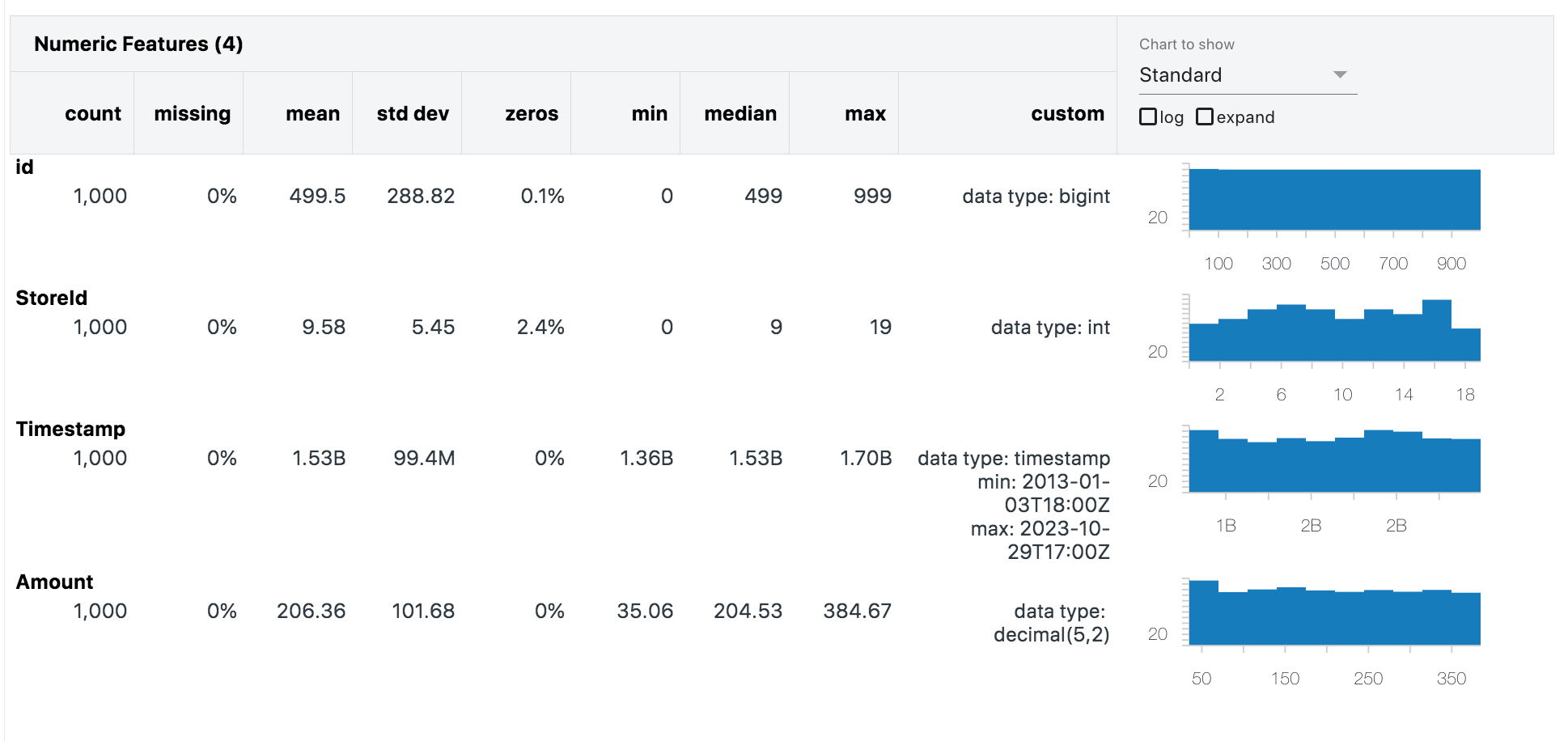The width and height of the screenshot is (1568, 741).
Task: Enable the expand checkbox
Action: point(1204,116)
